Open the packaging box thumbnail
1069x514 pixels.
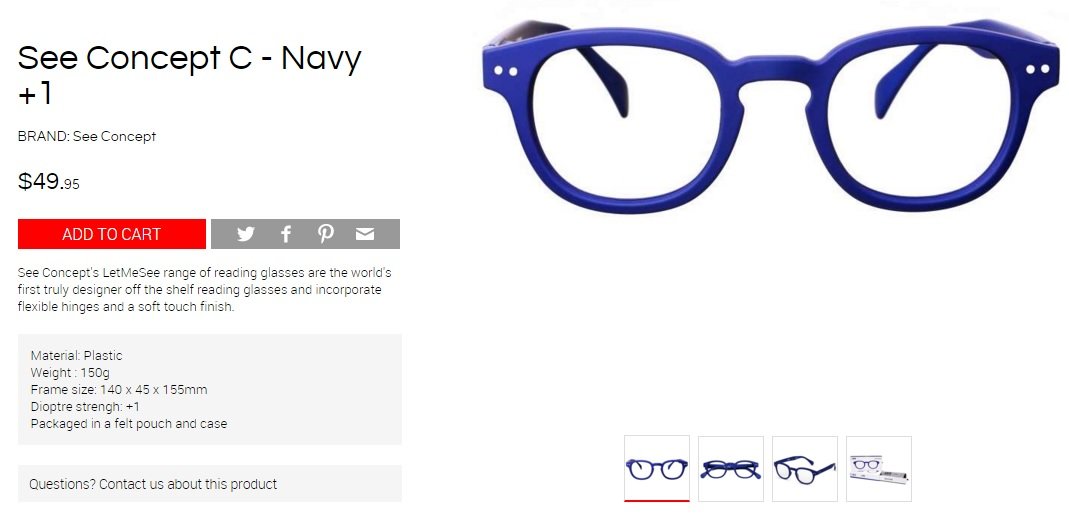(x=879, y=468)
